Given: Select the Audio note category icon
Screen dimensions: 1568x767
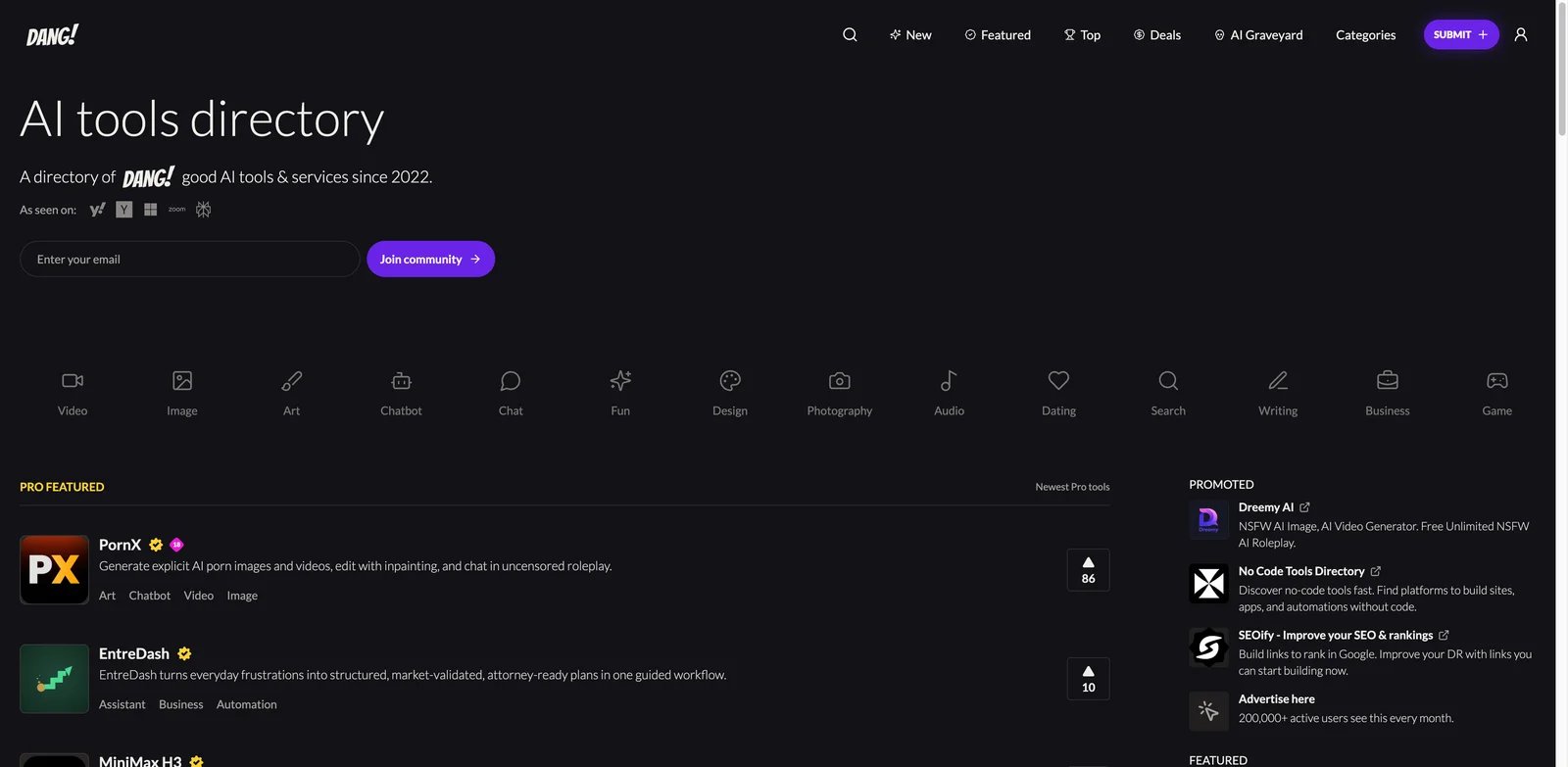Looking at the screenshot, I should point(949,380).
